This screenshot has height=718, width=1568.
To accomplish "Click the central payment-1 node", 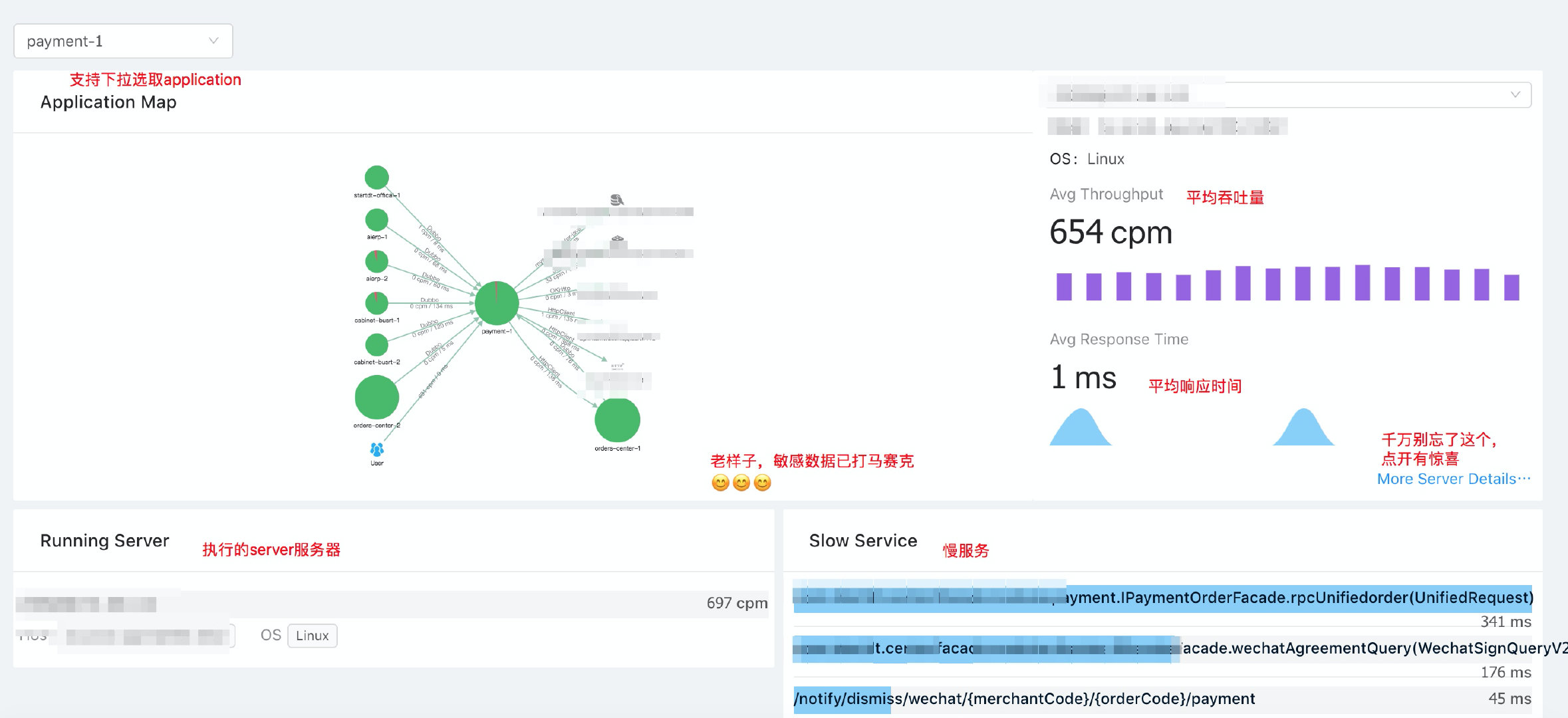I will [x=496, y=303].
